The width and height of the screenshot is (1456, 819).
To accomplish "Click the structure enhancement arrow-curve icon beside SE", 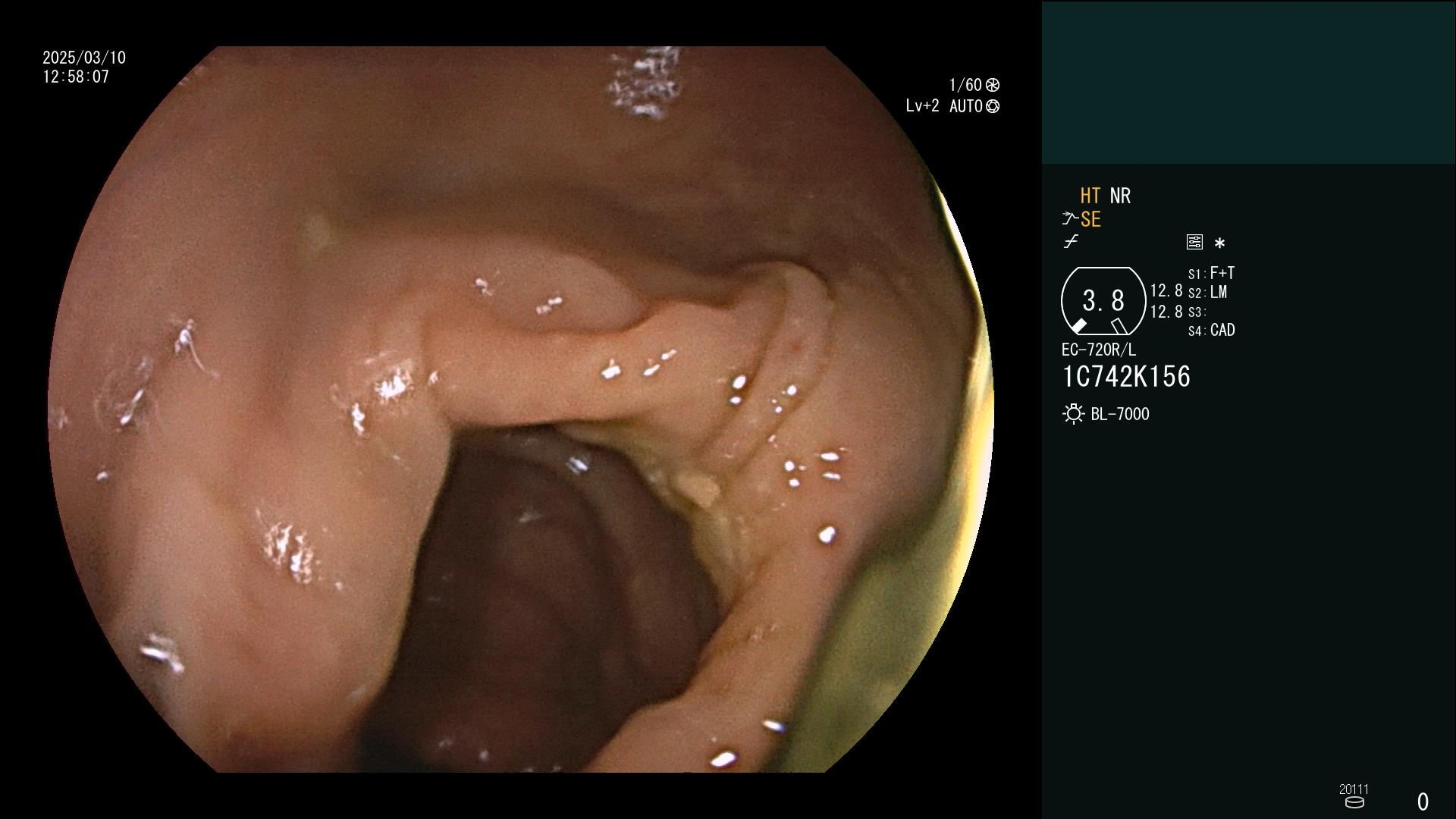I will tap(1070, 219).
